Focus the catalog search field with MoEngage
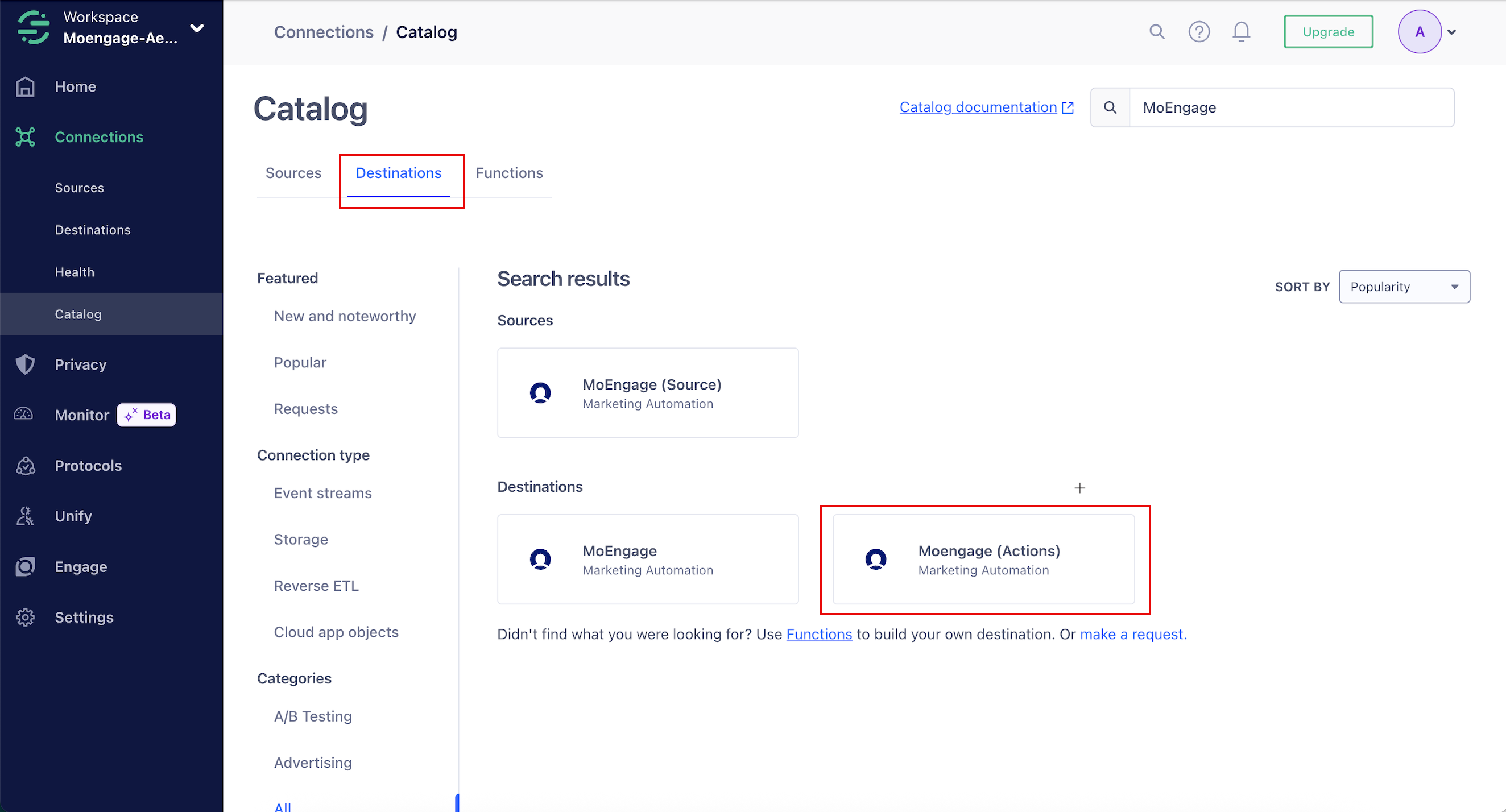 coord(1292,107)
